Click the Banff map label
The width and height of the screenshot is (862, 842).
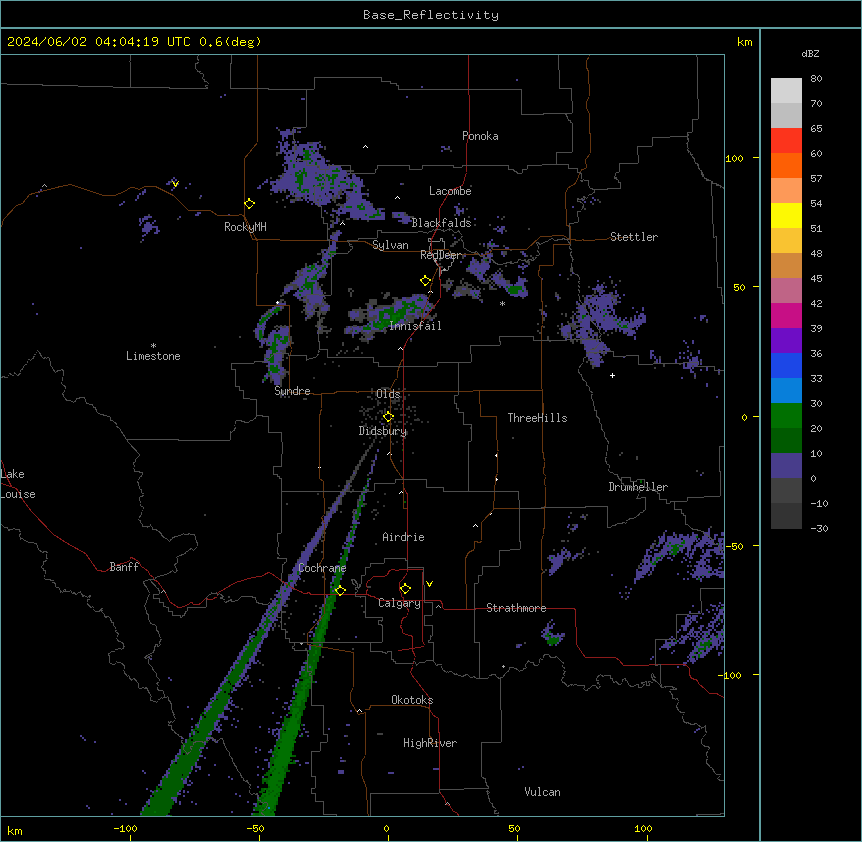click(x=124, y=567)
